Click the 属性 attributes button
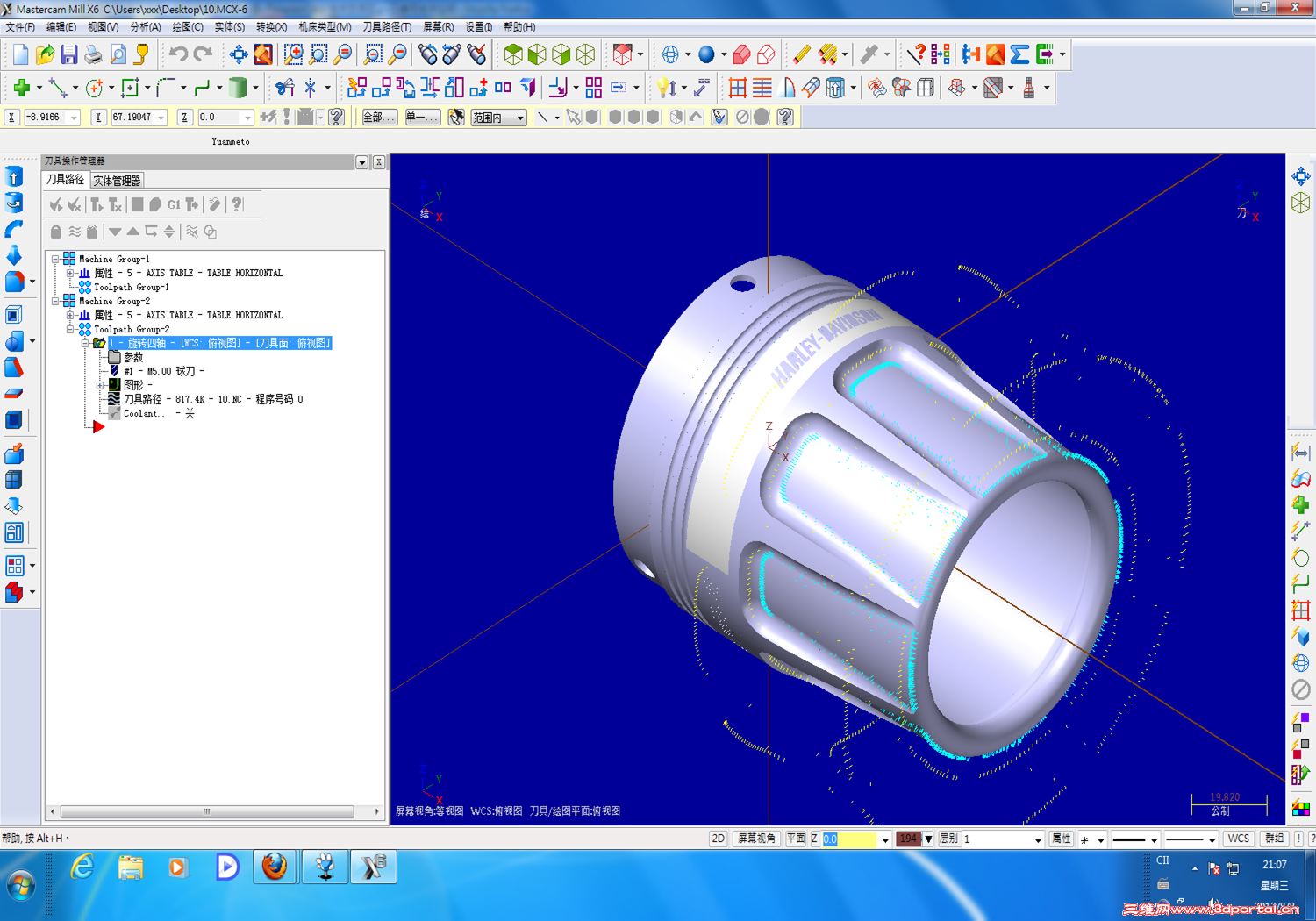The image size is (1316, 921). [1062, 839]
